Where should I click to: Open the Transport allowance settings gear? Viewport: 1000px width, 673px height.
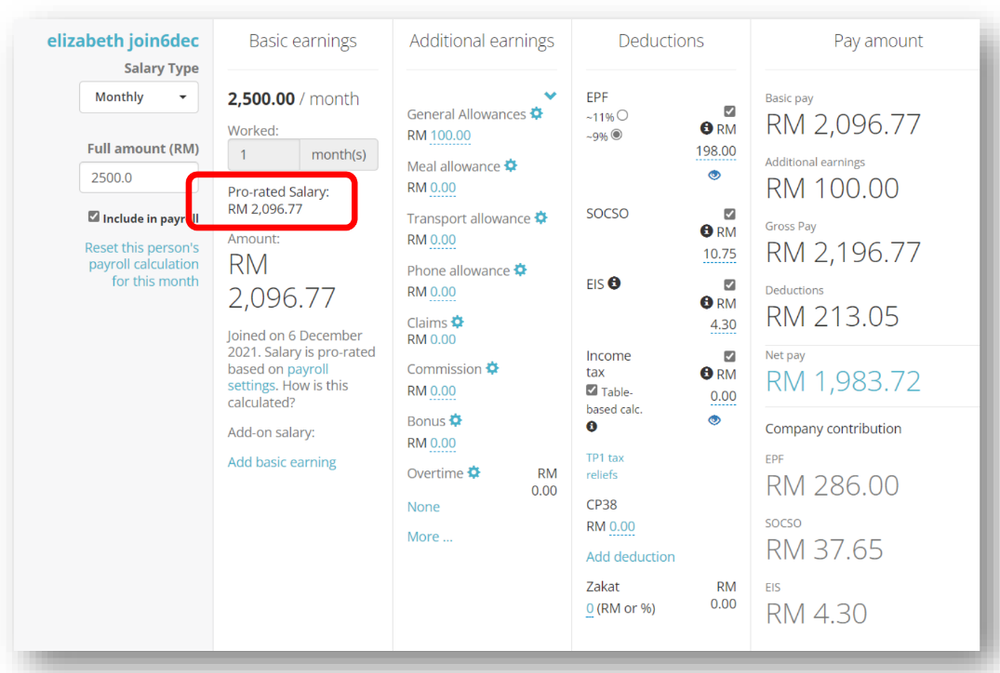pyautogui.click(x=539, y=218)
